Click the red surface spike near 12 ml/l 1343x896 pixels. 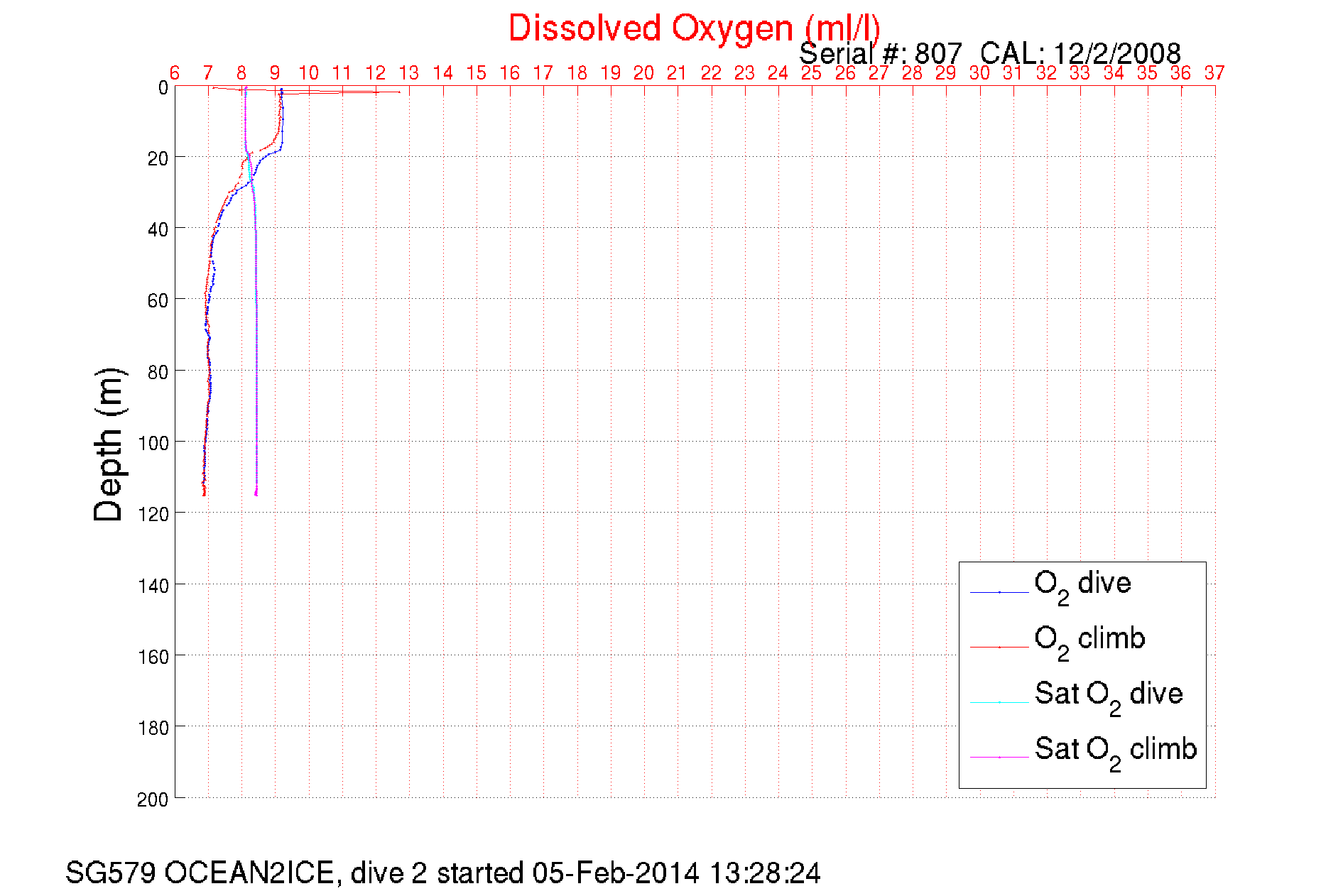[x=375, y=92]
